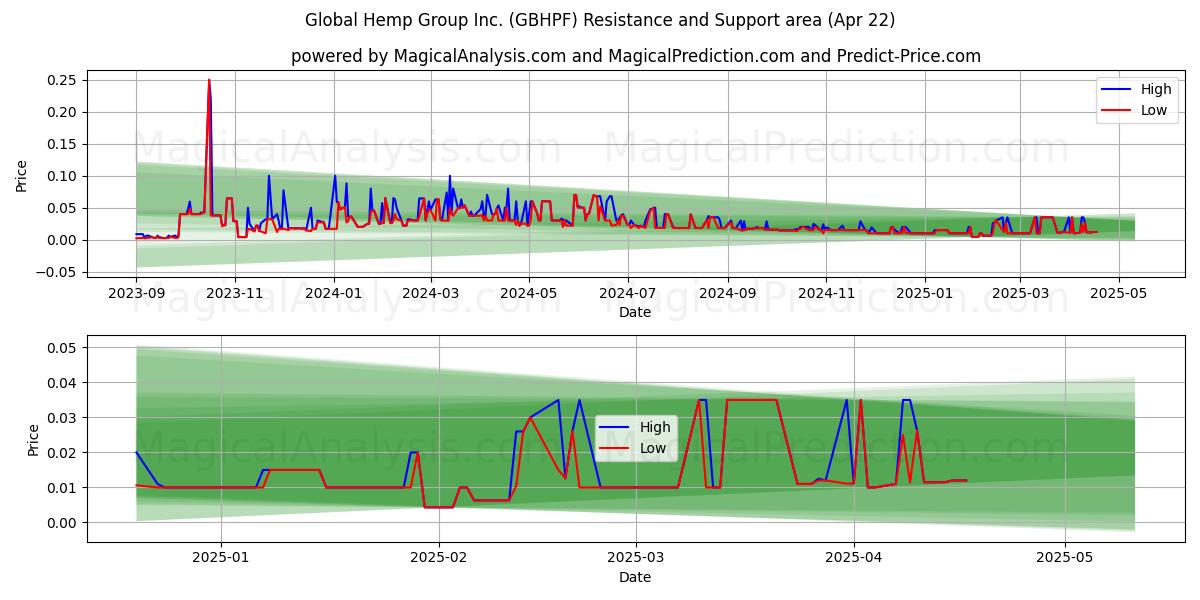Click the '2023-09' tick label
The width and height of the screenshot is (1200, 600).
[136, 293]
